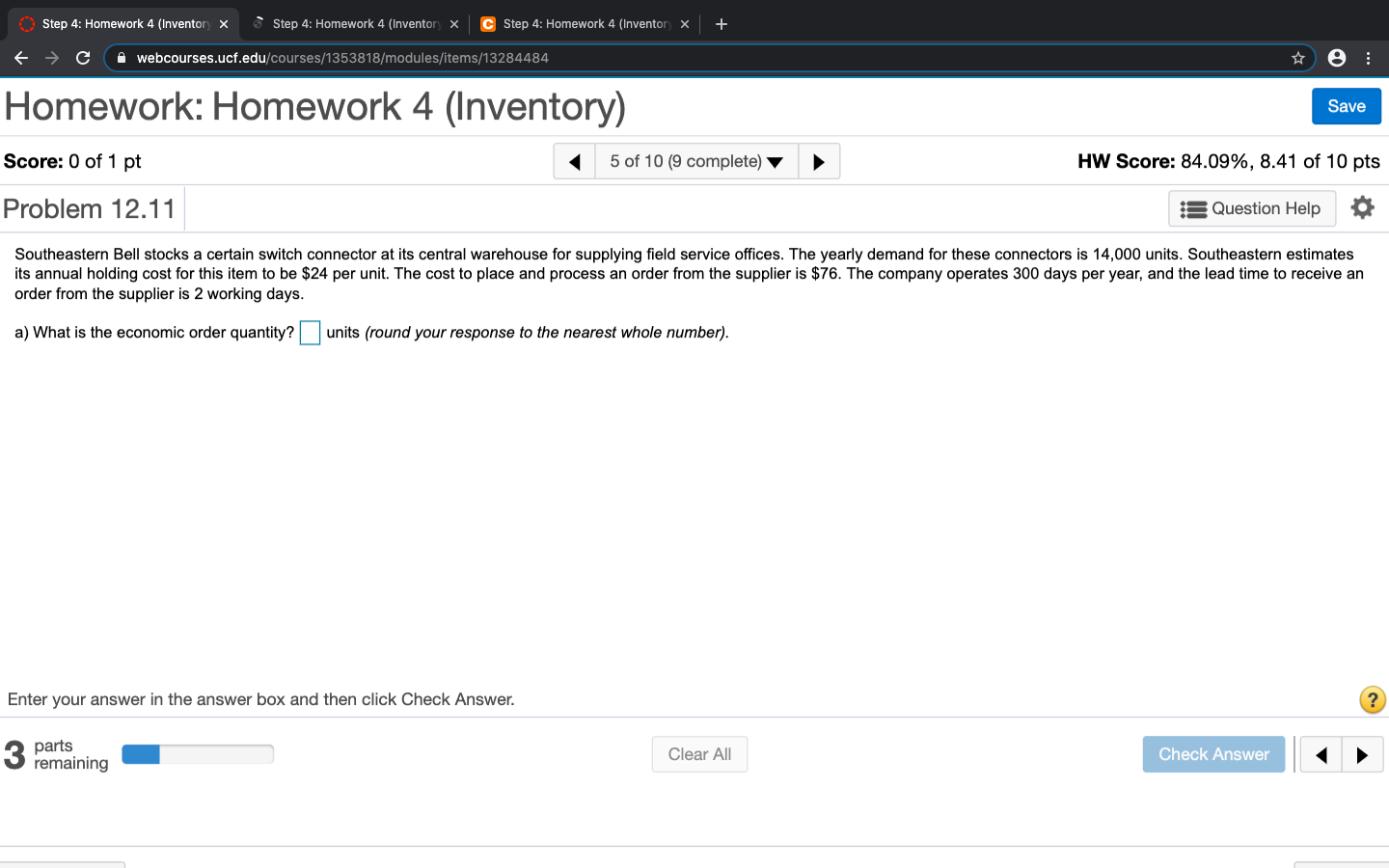1389x868 pixels.
Task: Click the 'Problem 12.11' heading
Action: point(90,208)
